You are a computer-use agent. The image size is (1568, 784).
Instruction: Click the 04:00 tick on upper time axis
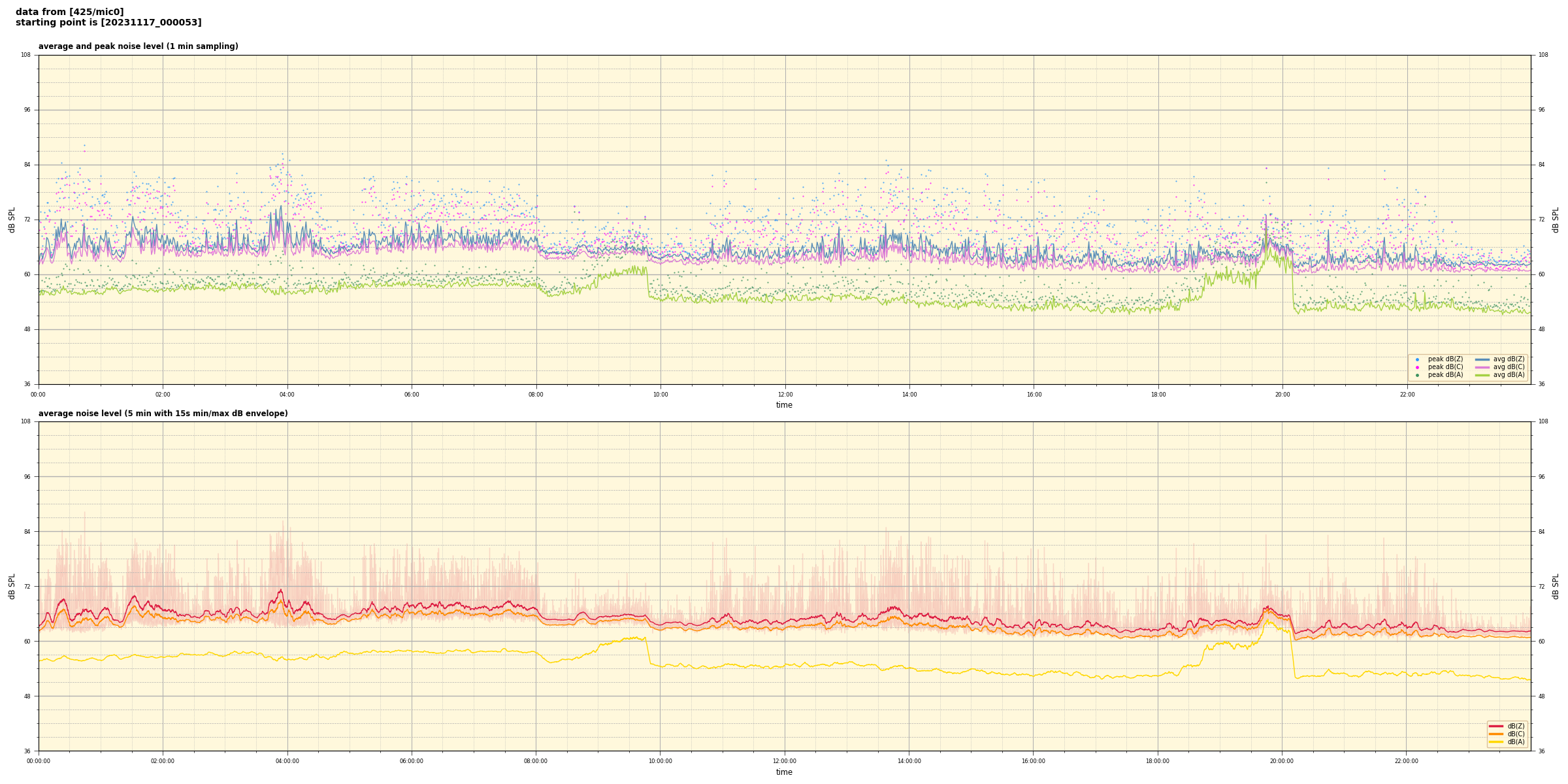[287, 395]
